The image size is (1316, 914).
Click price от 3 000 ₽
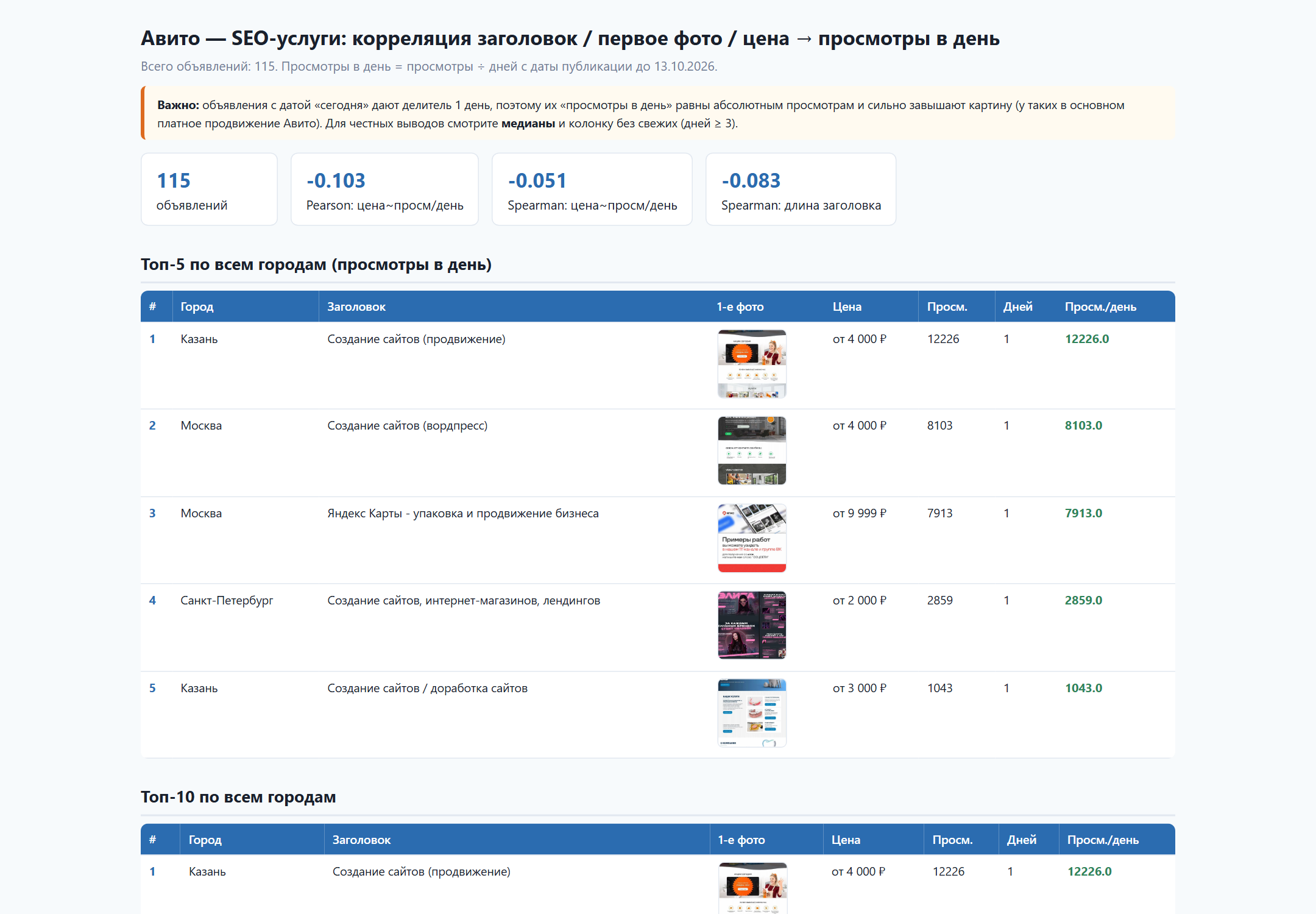pyautogui.click(x=859, y=688)
